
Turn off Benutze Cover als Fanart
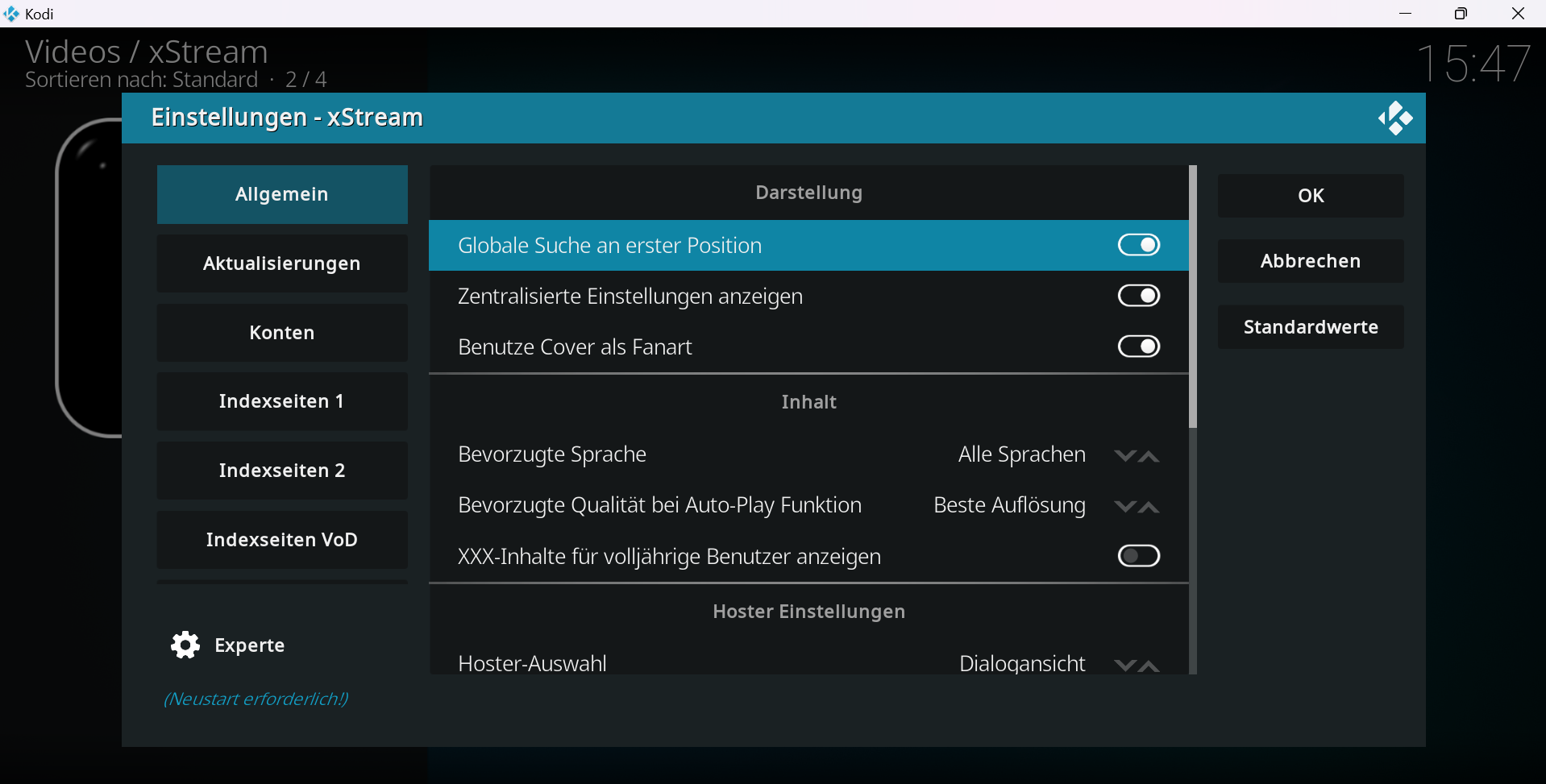[x=1138, y=346]
